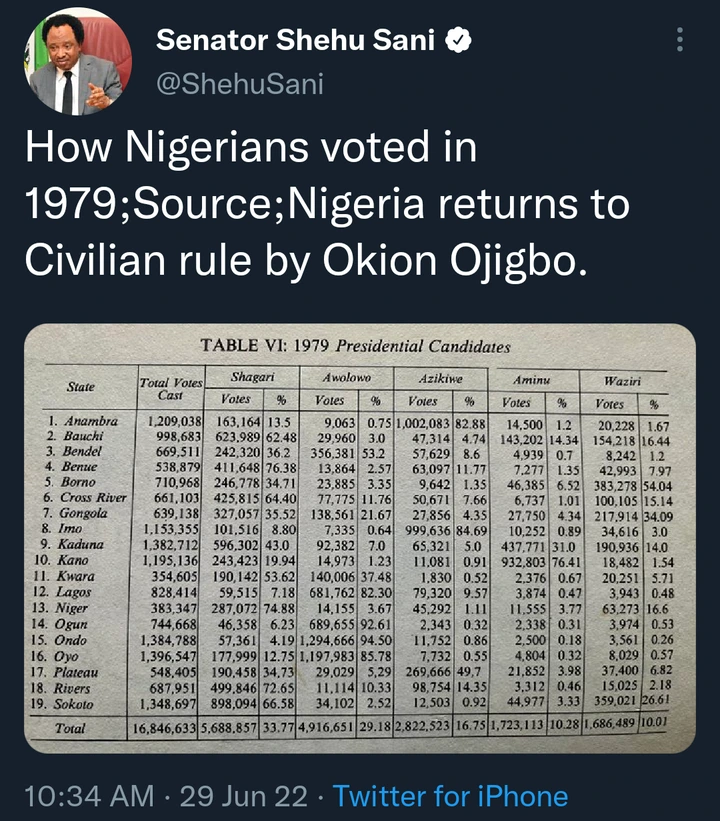
Task: Click the Total row label at table bottom
Action: tap(69, 727)
